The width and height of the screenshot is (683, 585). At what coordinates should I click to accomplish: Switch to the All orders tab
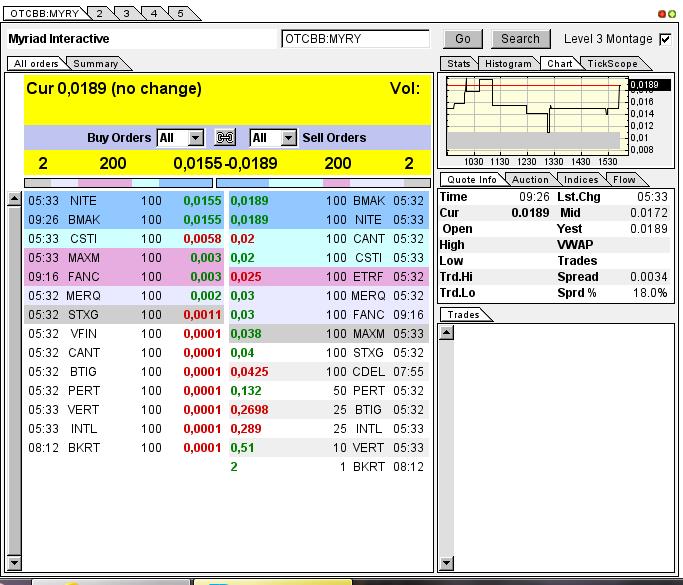click(x=36, y=64)
